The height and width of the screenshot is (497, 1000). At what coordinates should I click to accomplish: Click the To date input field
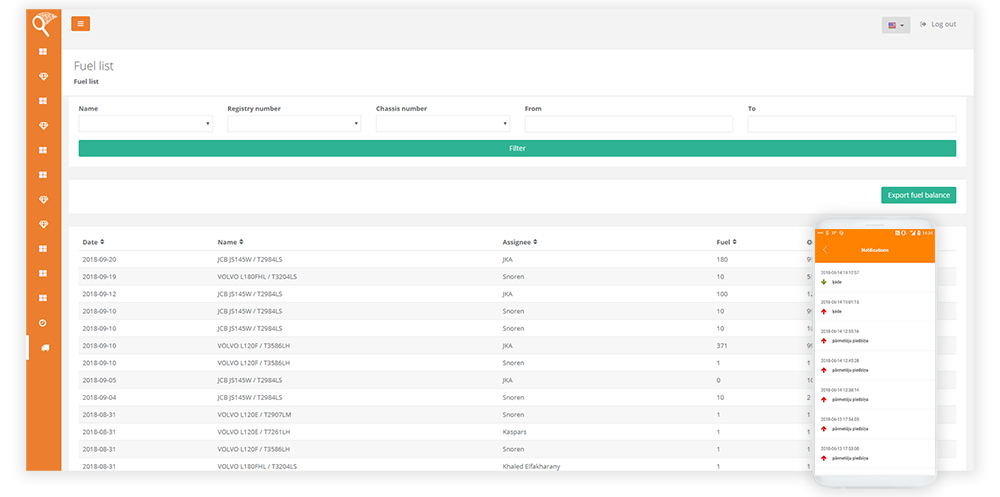click(852, 124)
